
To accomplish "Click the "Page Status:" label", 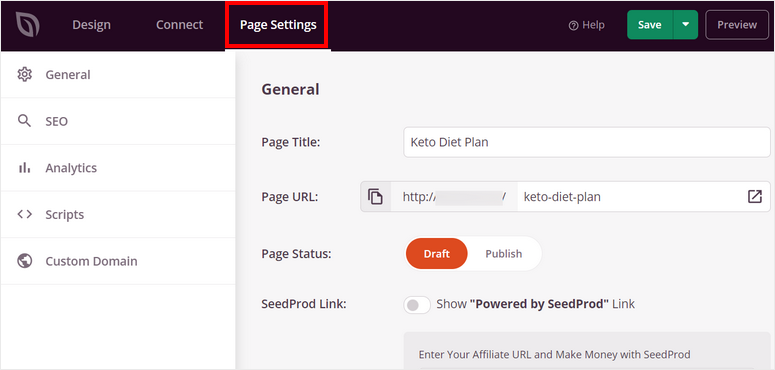I will (x=296, y=254).
